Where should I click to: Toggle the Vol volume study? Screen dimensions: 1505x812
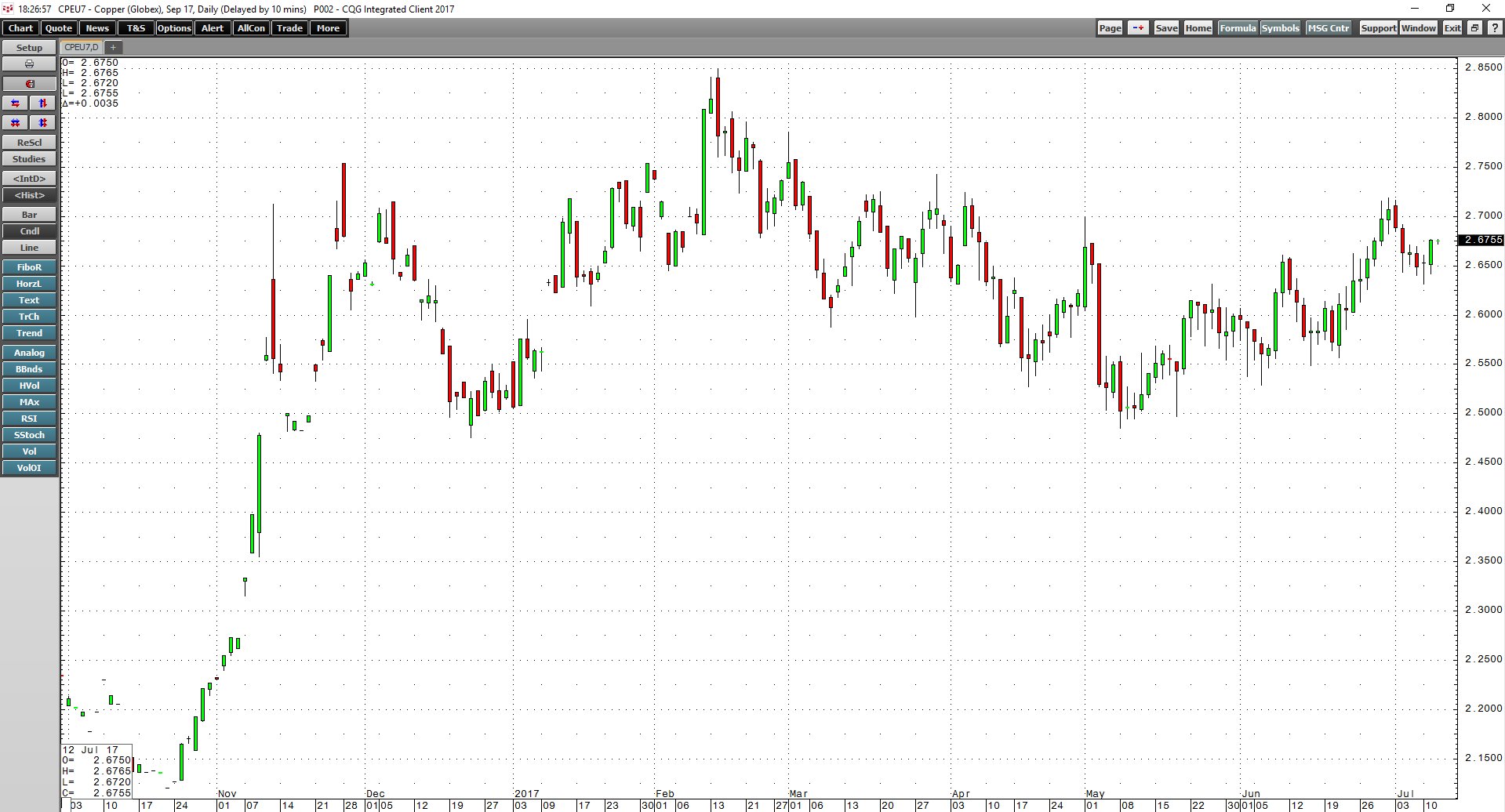29,451
